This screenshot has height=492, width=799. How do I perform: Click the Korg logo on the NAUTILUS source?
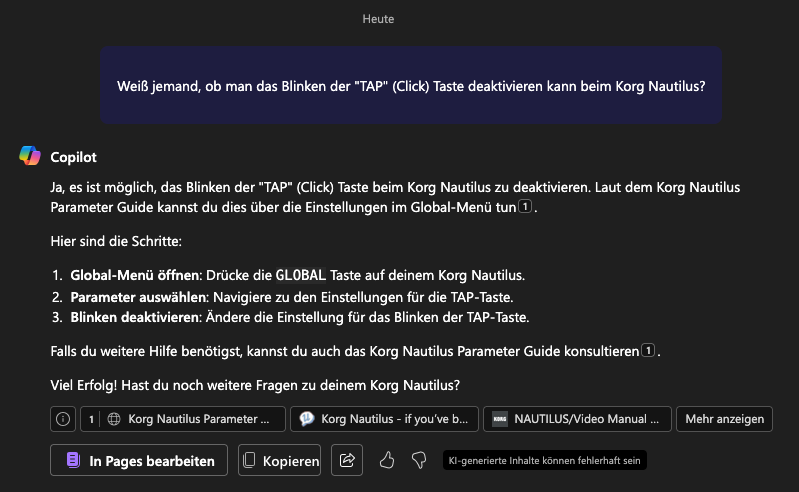point(499,419)
